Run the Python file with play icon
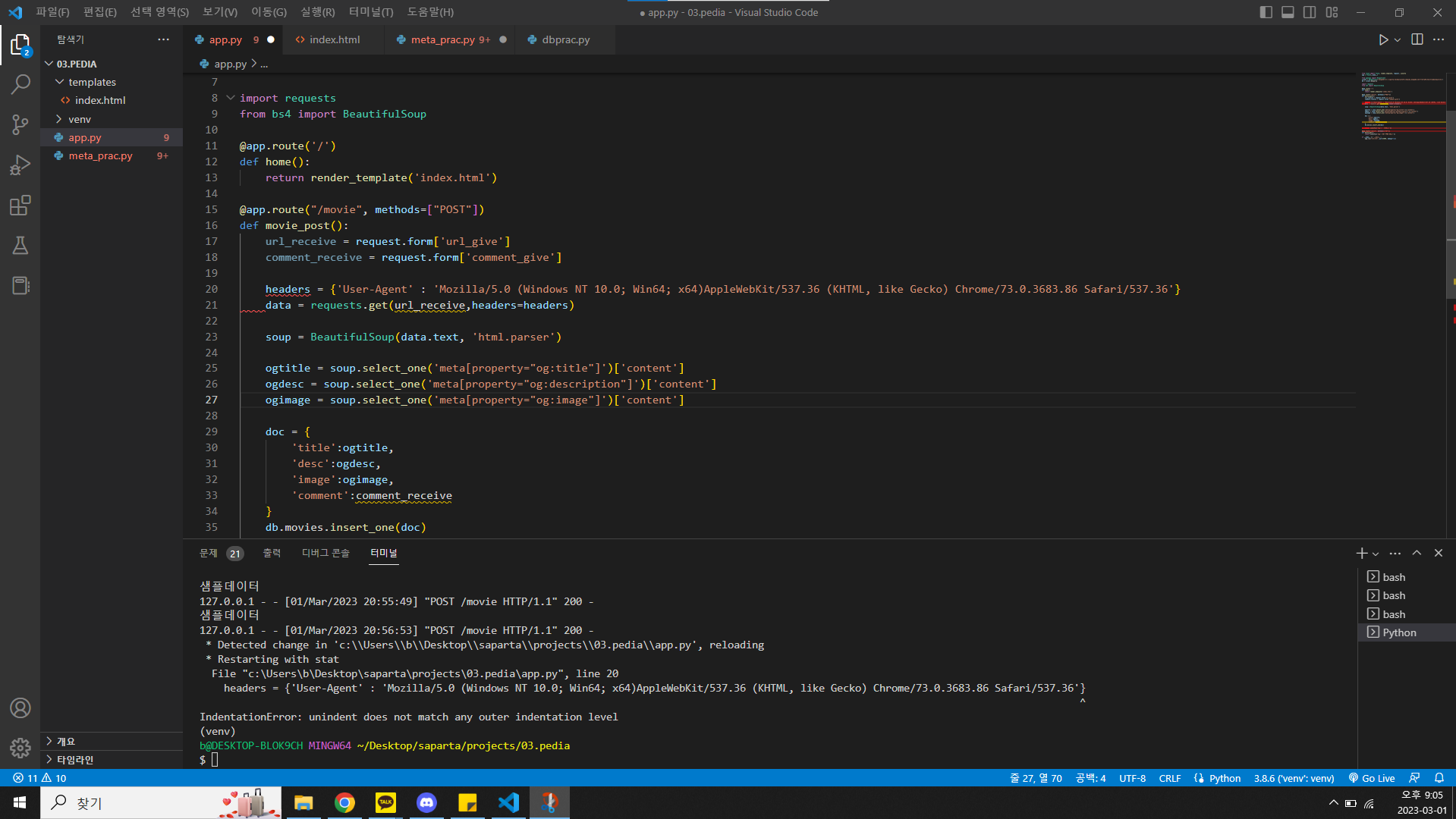The height and width of the screenshot is (819, 1456). 1383,39
